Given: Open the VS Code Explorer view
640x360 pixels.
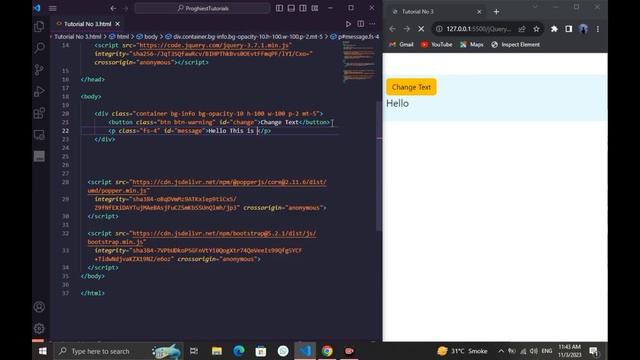Looking at the screenshot, I should pyautogui.click(x=39, y=27).
